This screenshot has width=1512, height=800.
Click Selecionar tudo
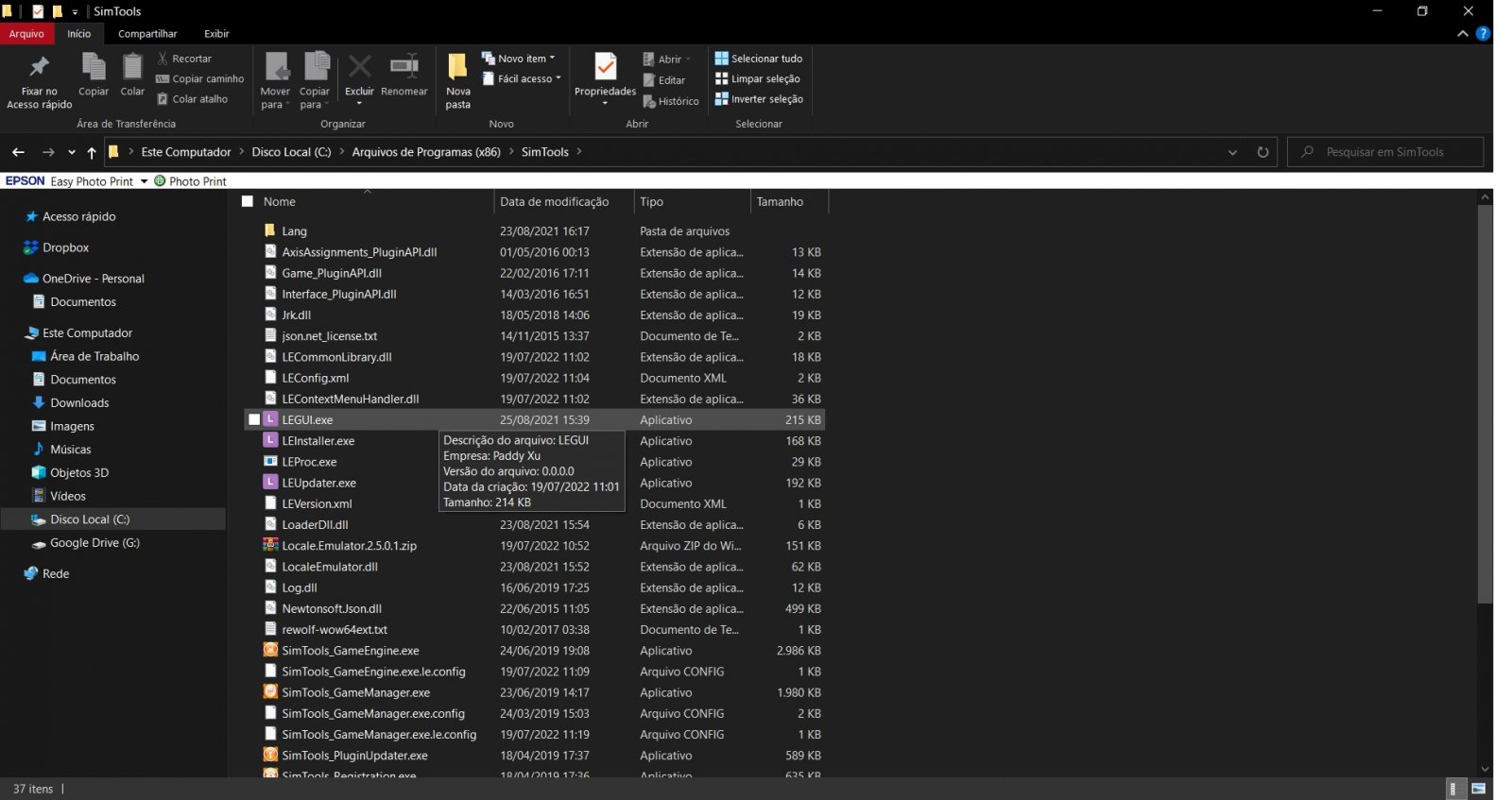[759, 59]
